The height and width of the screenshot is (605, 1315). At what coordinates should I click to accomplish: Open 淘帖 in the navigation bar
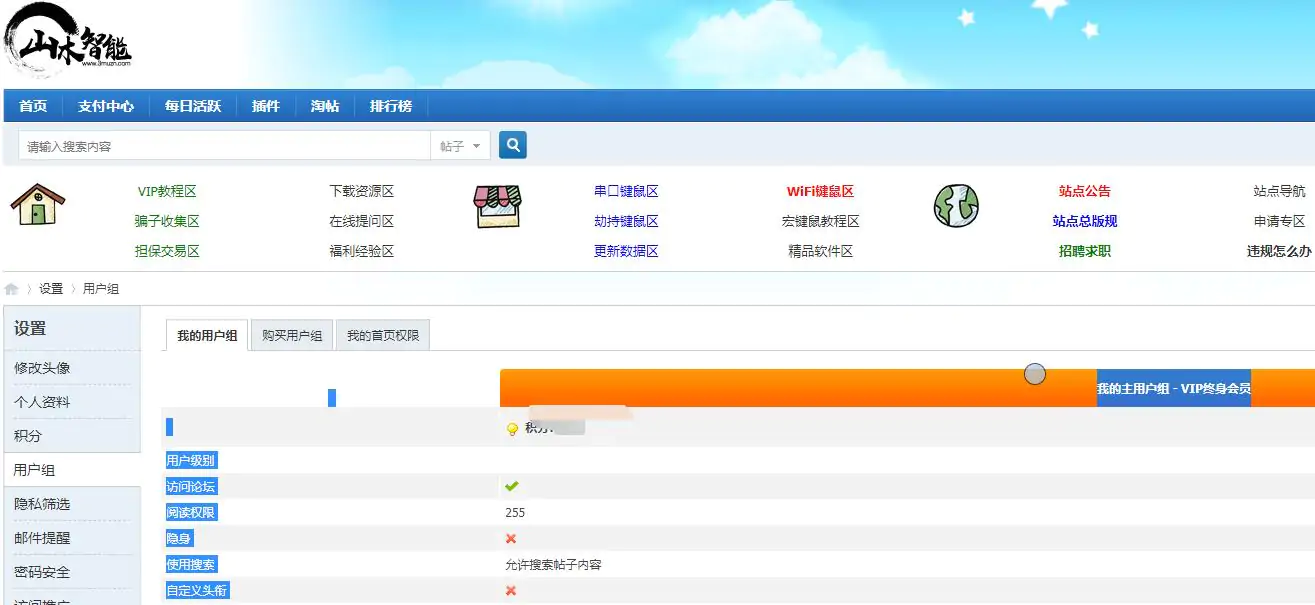pos(325,106)
